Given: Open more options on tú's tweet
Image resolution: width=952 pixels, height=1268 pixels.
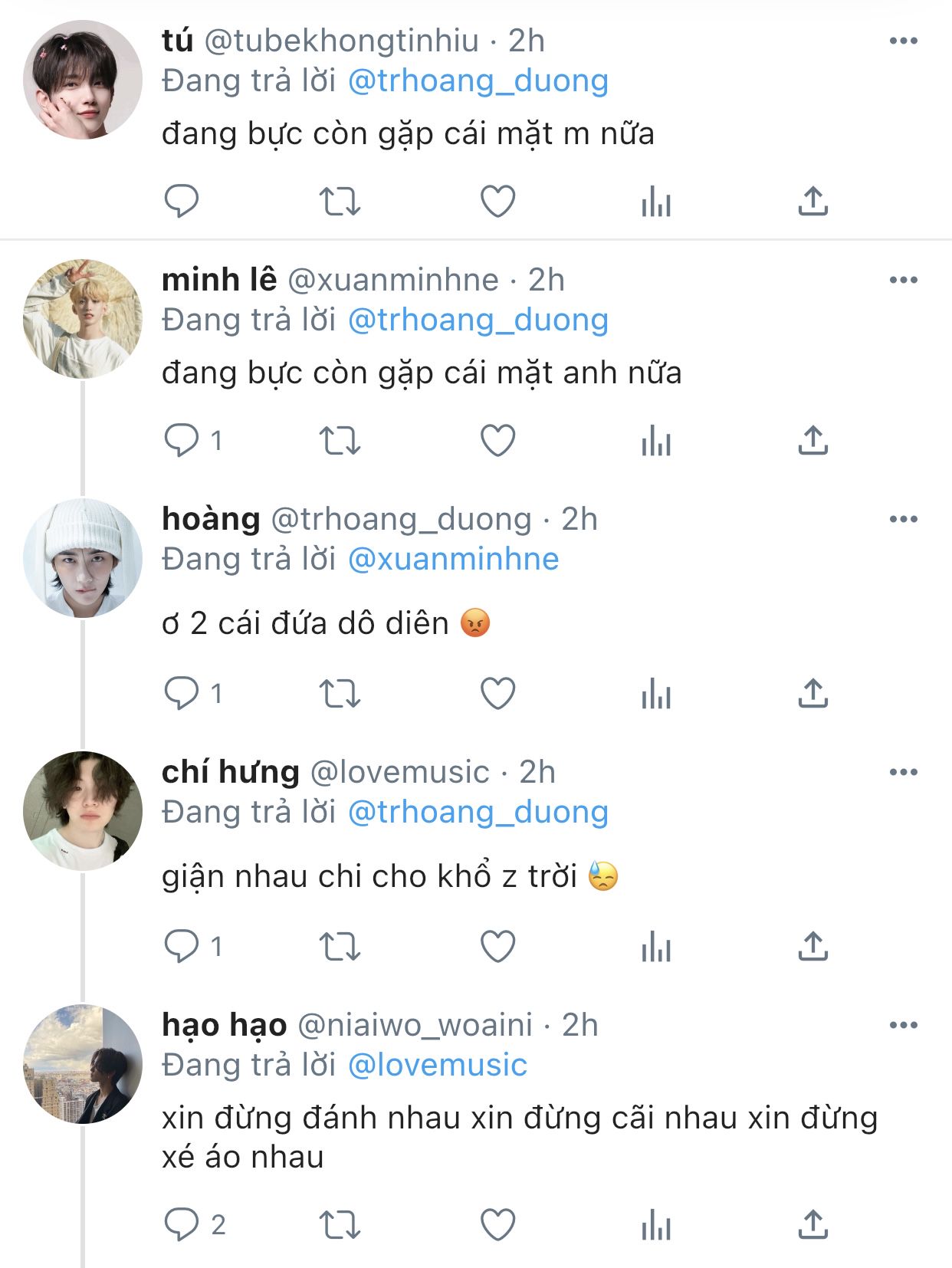Looking at the screenshot, I should (x=904, y=41).
